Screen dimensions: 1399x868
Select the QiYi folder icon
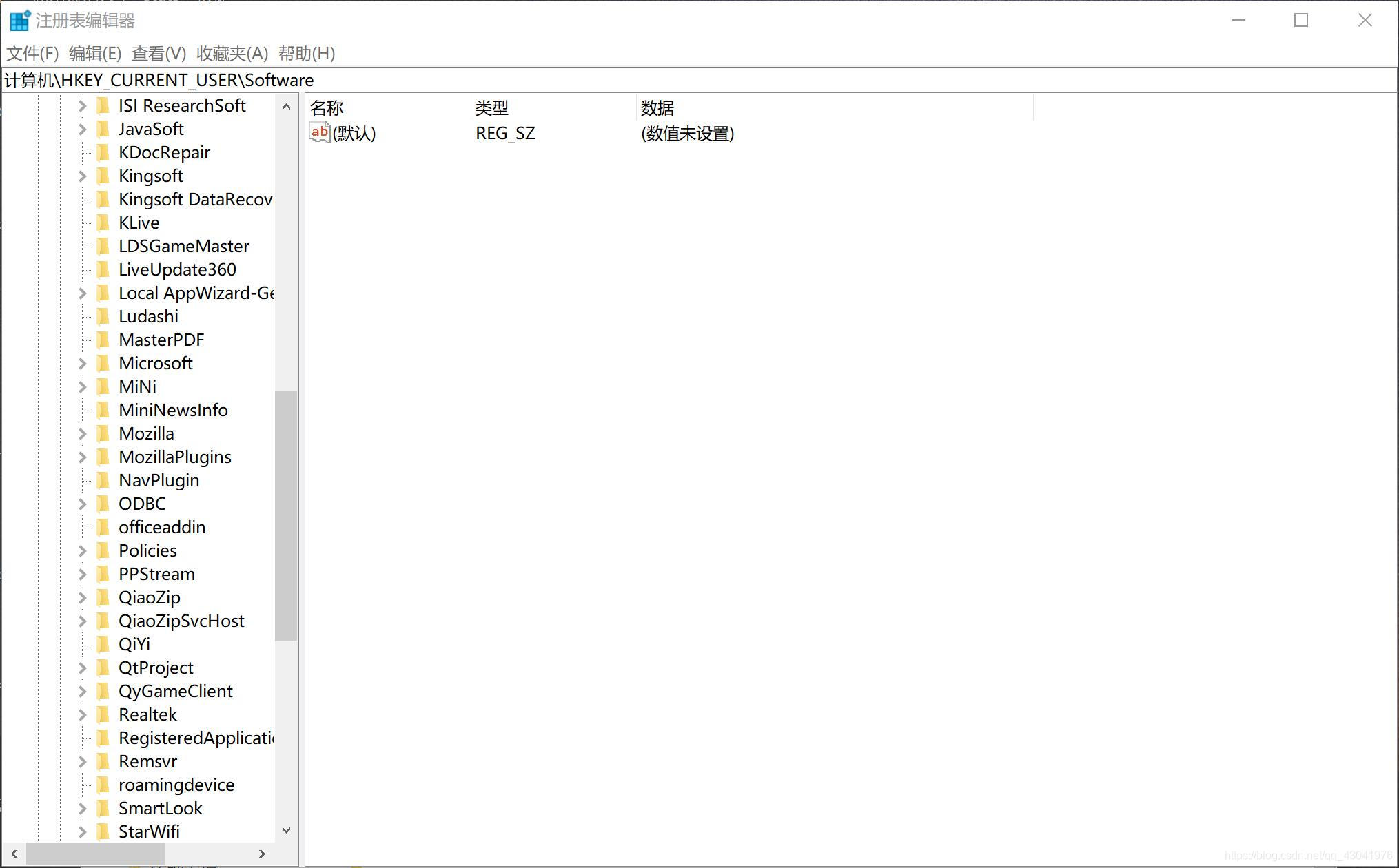(103, 645)
